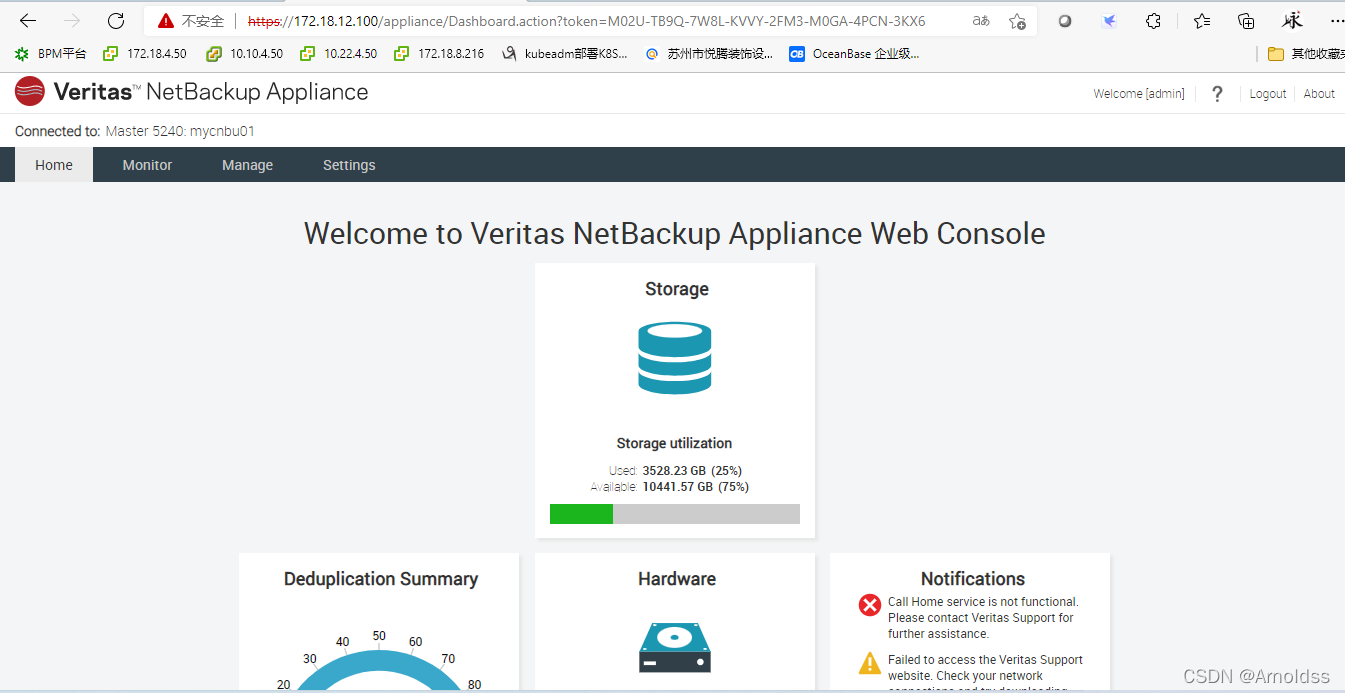Open the 172.18.8.216 bookmark

(x=439, y=54)
